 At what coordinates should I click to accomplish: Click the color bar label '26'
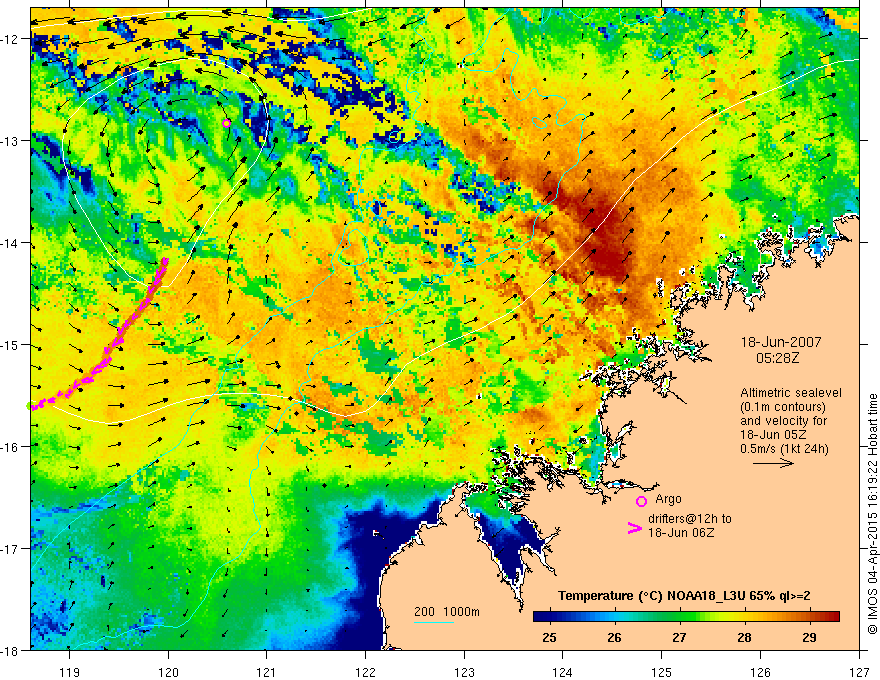(x=615, y=637)
